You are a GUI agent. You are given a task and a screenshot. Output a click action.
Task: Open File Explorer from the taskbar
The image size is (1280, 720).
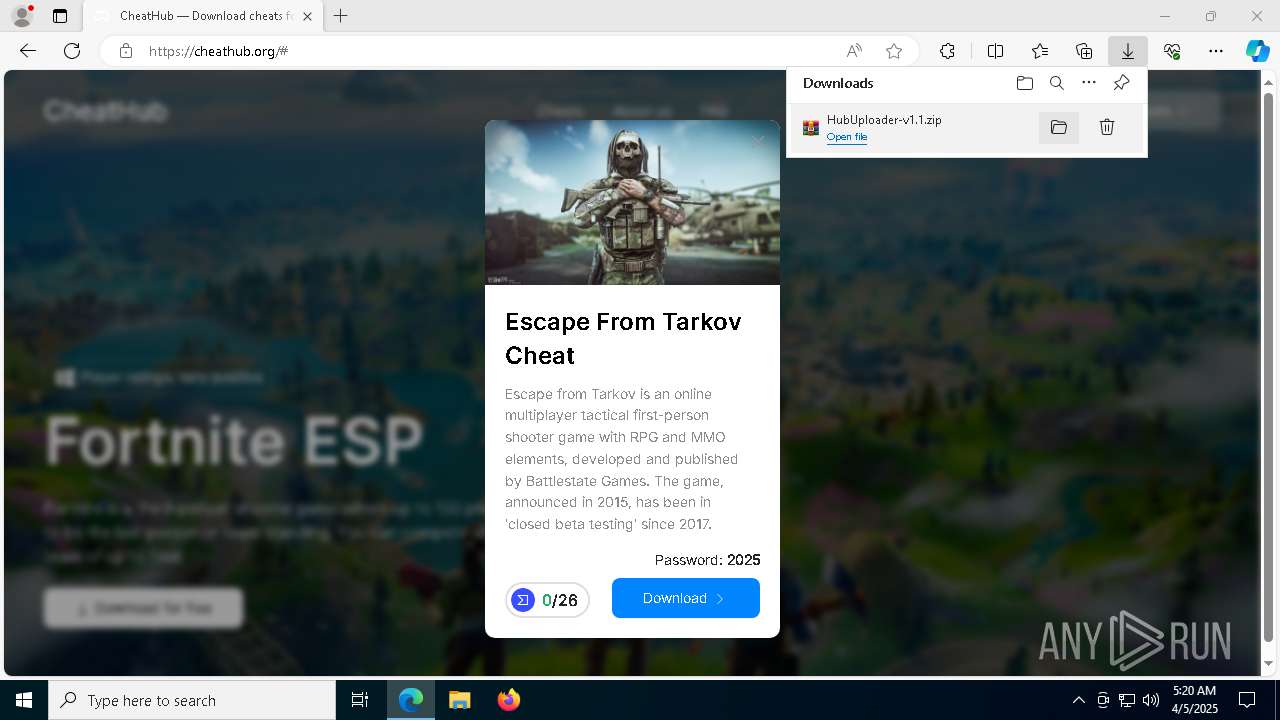(x=459, y=700)
